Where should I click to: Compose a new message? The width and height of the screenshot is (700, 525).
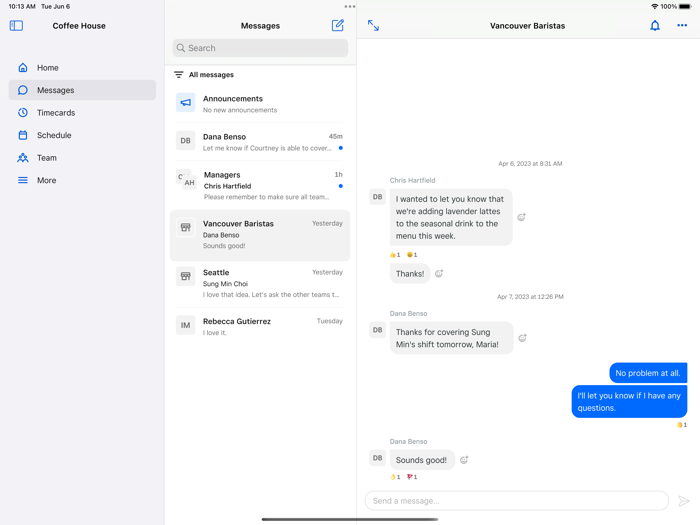(x=338, y=25)
